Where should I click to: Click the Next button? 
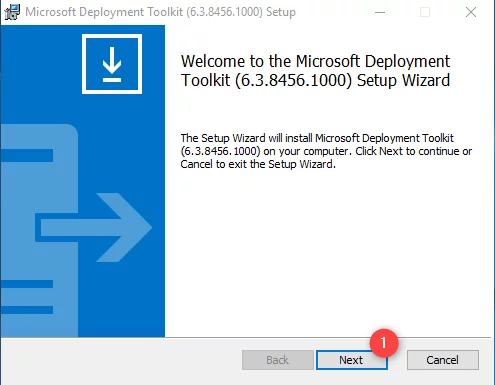coord(352,360)
